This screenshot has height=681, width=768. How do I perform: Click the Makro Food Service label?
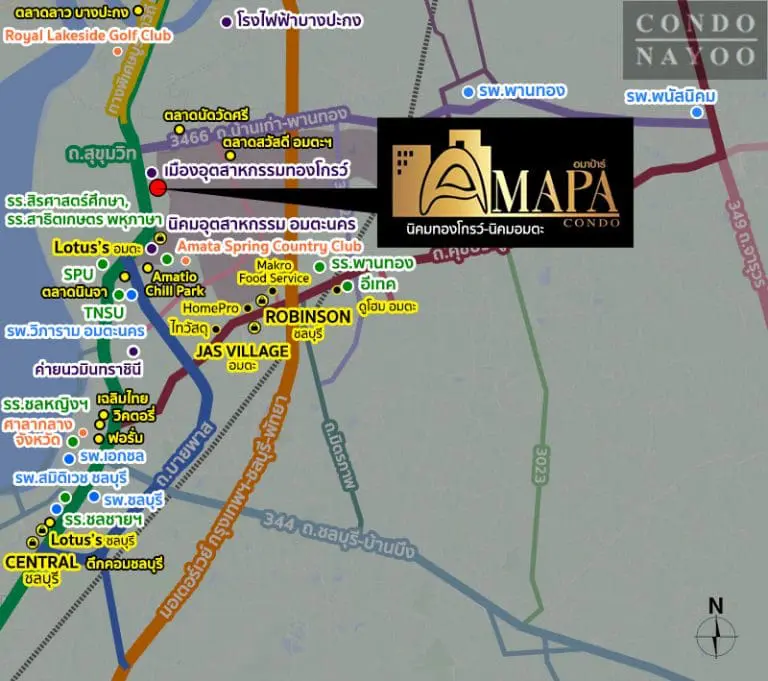(274, 272)
